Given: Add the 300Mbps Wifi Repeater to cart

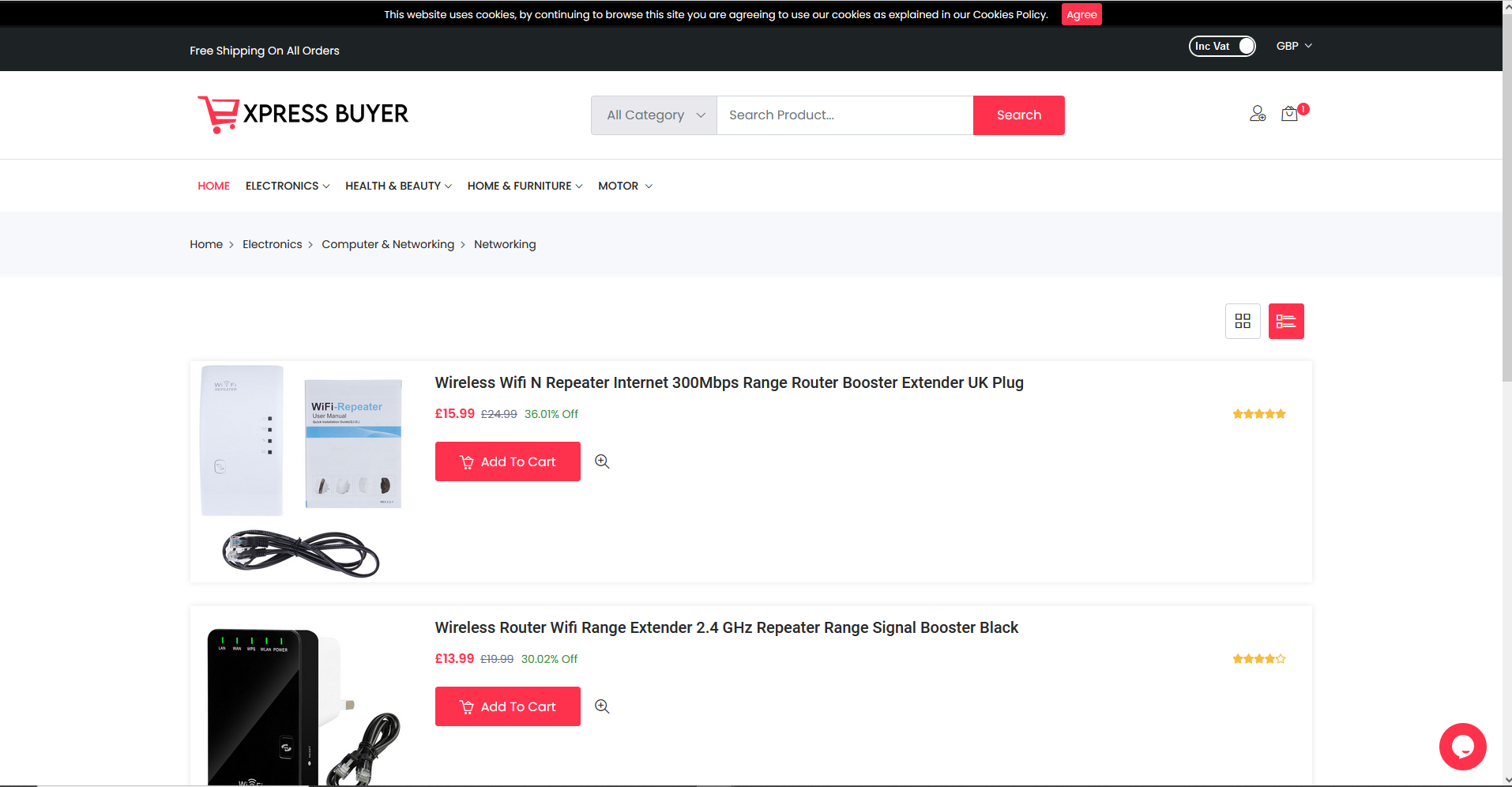Looking at the screenshot, I should [507, 461].
